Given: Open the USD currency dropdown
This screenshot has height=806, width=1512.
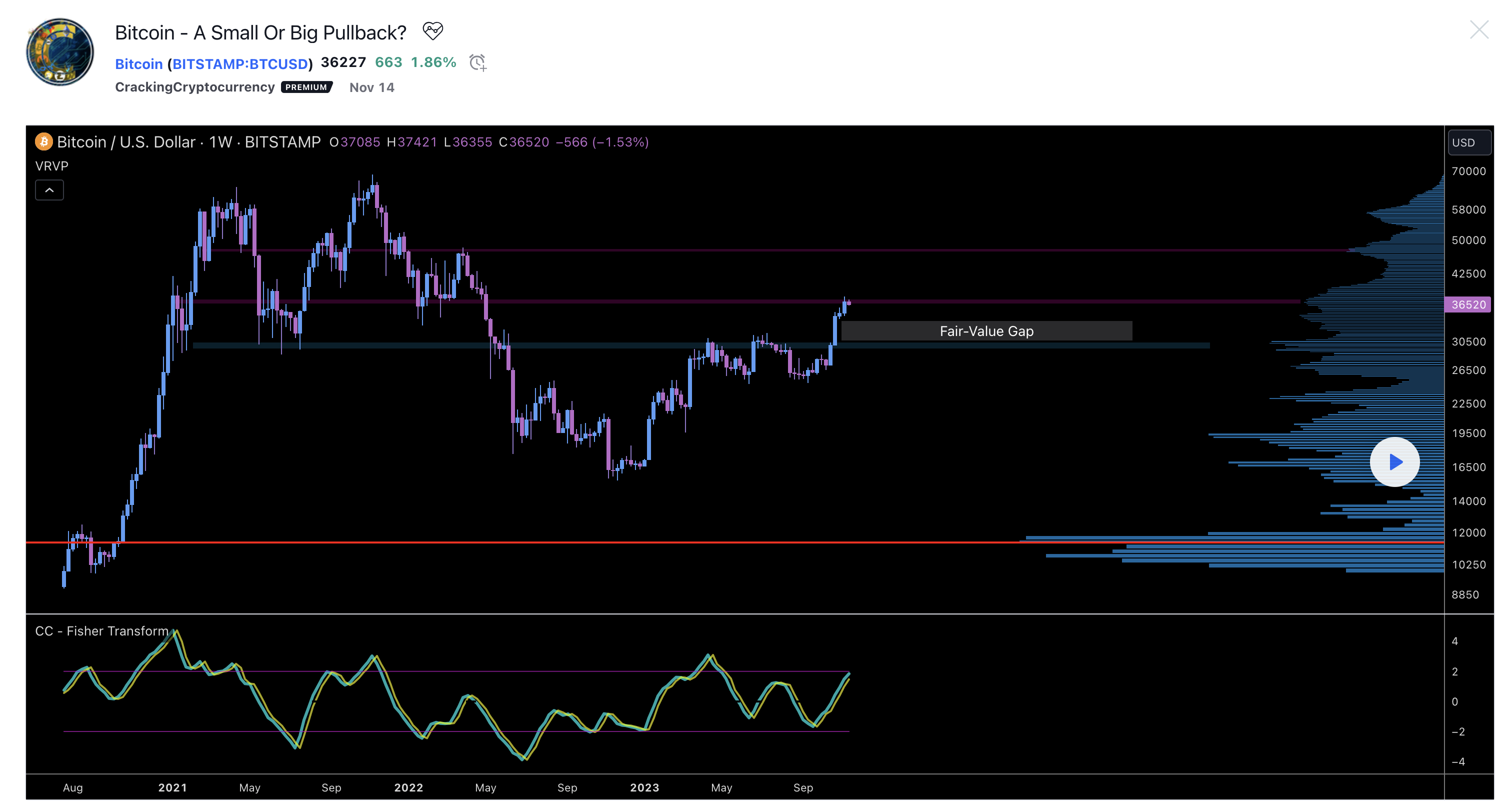Looking at the screenshot, I should click(x=1468, y=142).
